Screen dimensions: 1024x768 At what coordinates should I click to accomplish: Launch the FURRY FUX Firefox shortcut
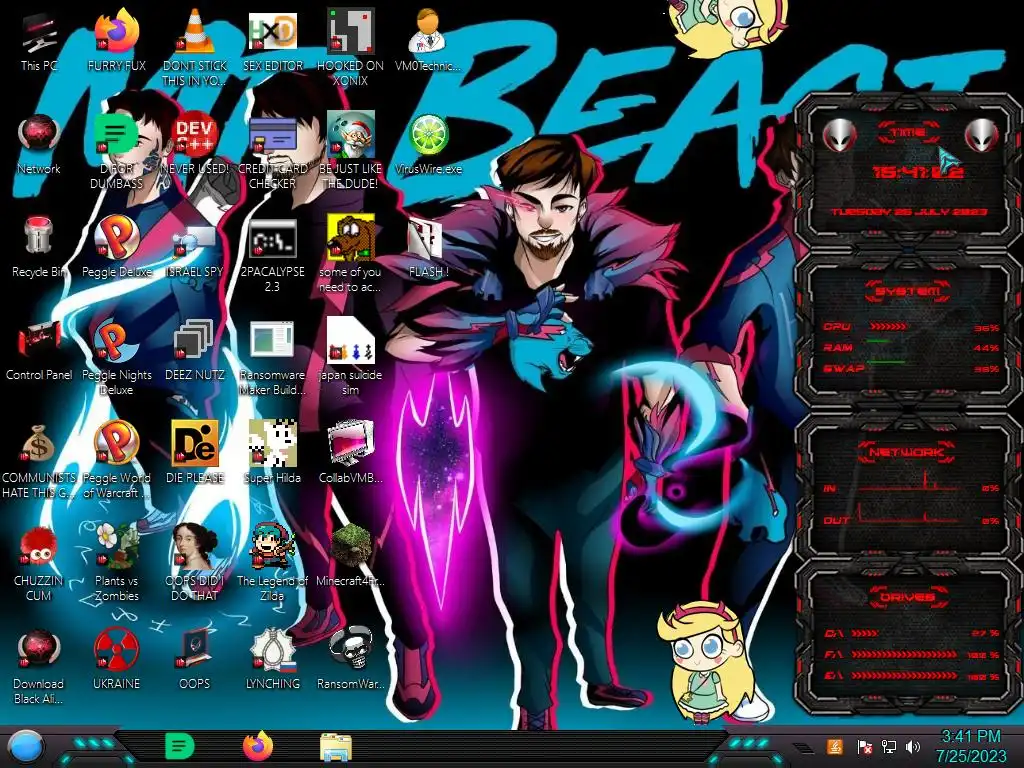click(116, 41)
